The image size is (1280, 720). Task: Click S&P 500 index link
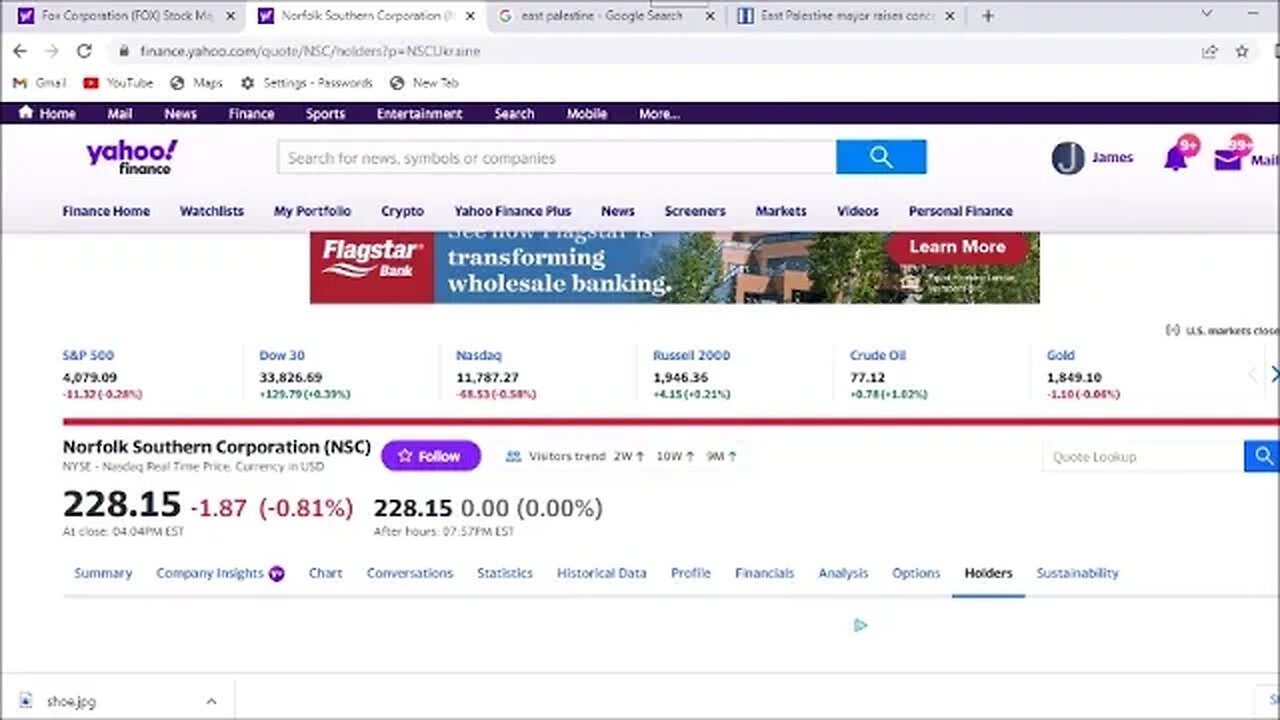click(88, 355)
